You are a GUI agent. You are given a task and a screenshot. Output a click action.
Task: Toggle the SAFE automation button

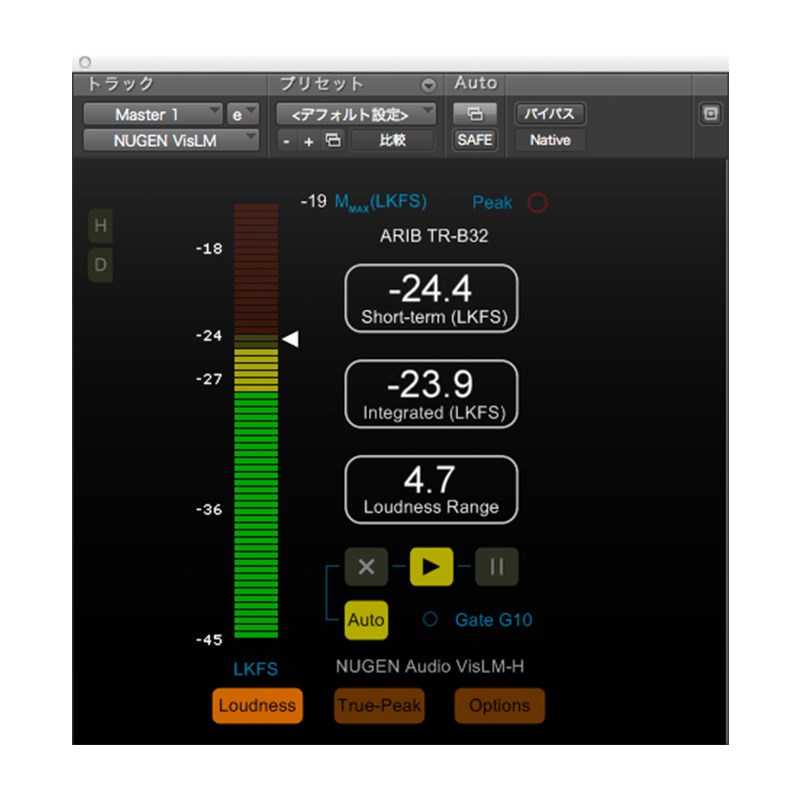point(475,140)
